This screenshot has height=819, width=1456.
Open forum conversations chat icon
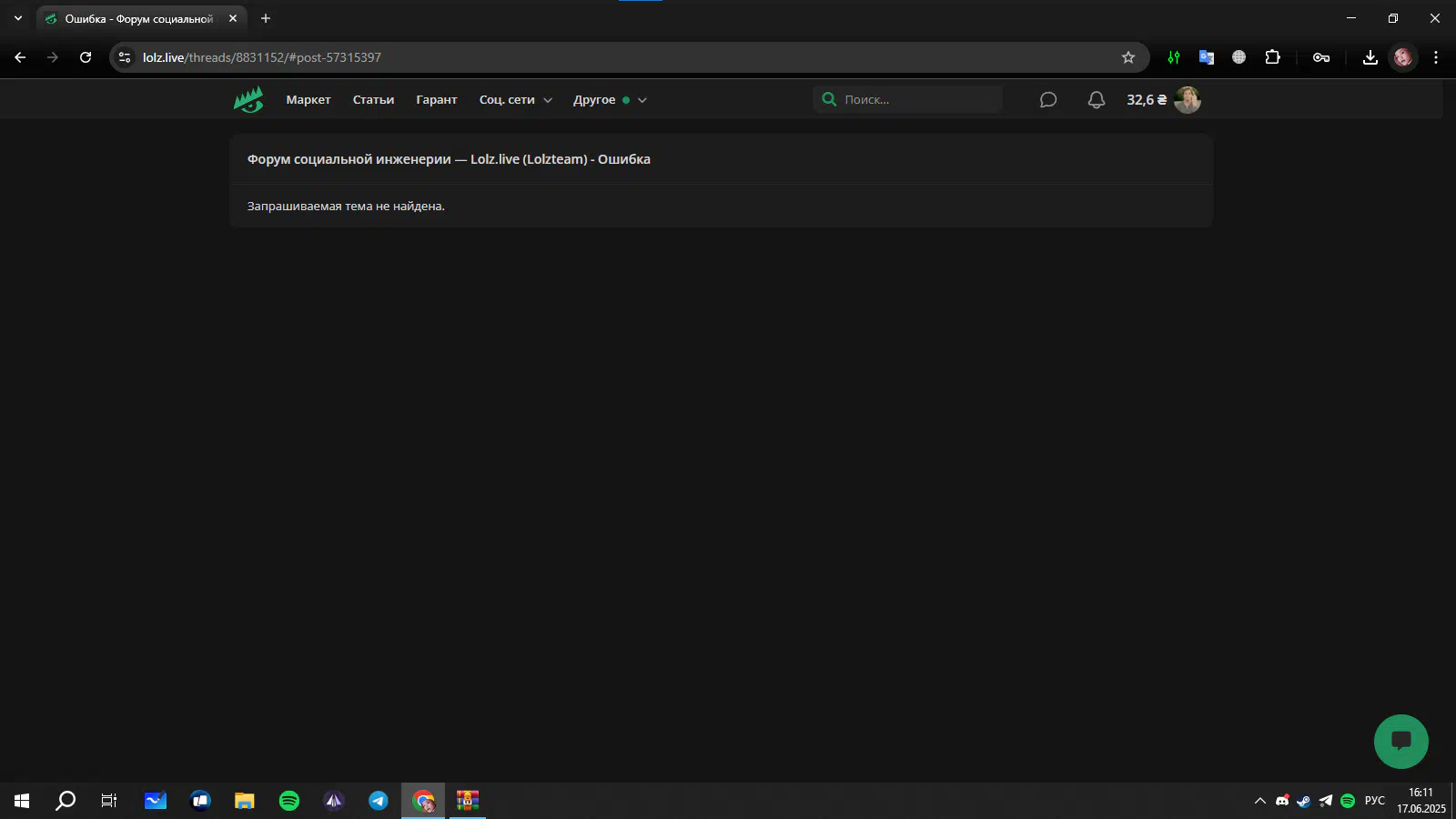1048,100
